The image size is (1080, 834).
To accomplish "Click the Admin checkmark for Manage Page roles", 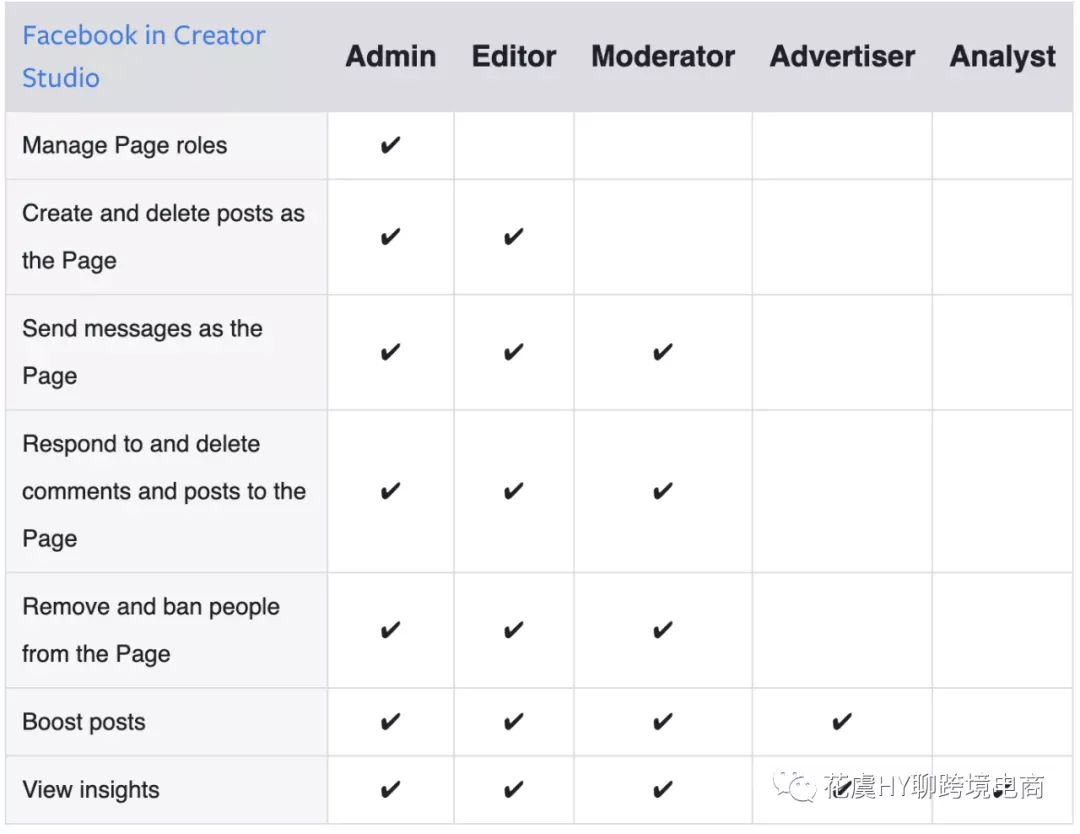I will coord(391,145).
